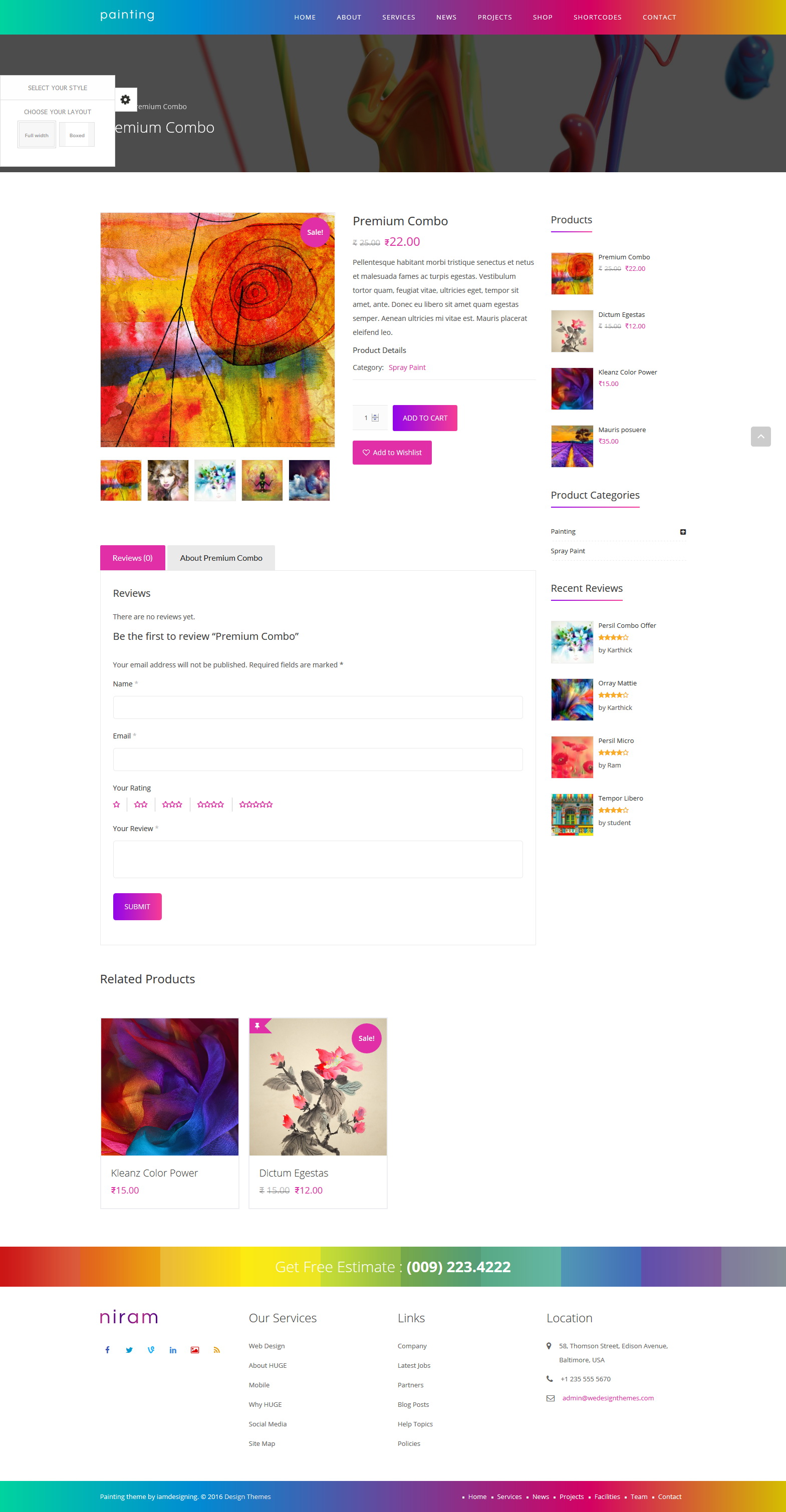Open the RSS feed icon in footer
Image resolution: width=786 pixels, height=1512 pixels.
[217, 1350]
